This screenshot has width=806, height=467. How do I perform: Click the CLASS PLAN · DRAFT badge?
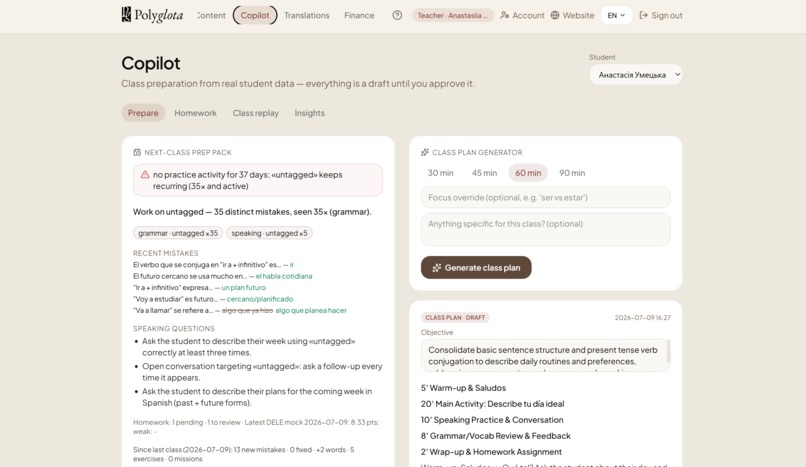coord(455,317)
